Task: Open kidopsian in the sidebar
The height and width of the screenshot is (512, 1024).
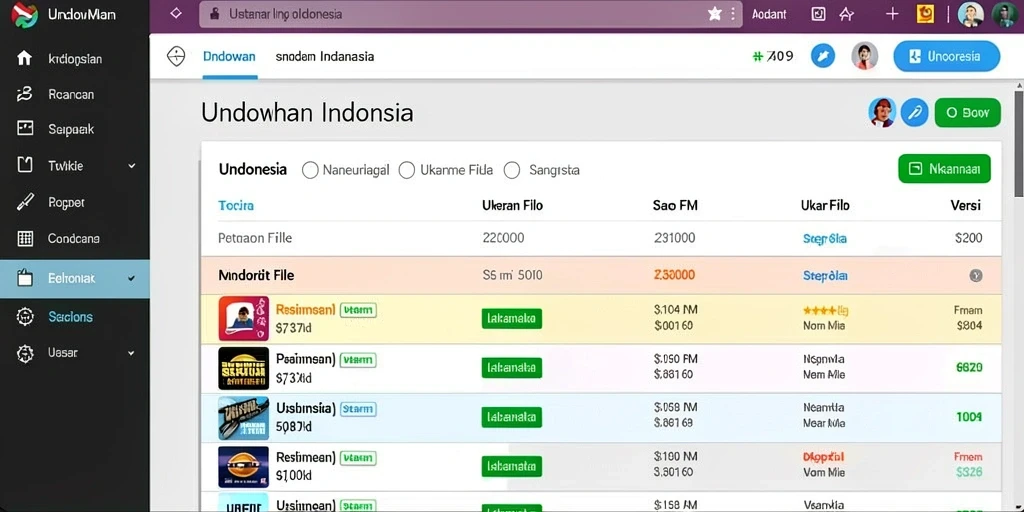Action: 74,59
